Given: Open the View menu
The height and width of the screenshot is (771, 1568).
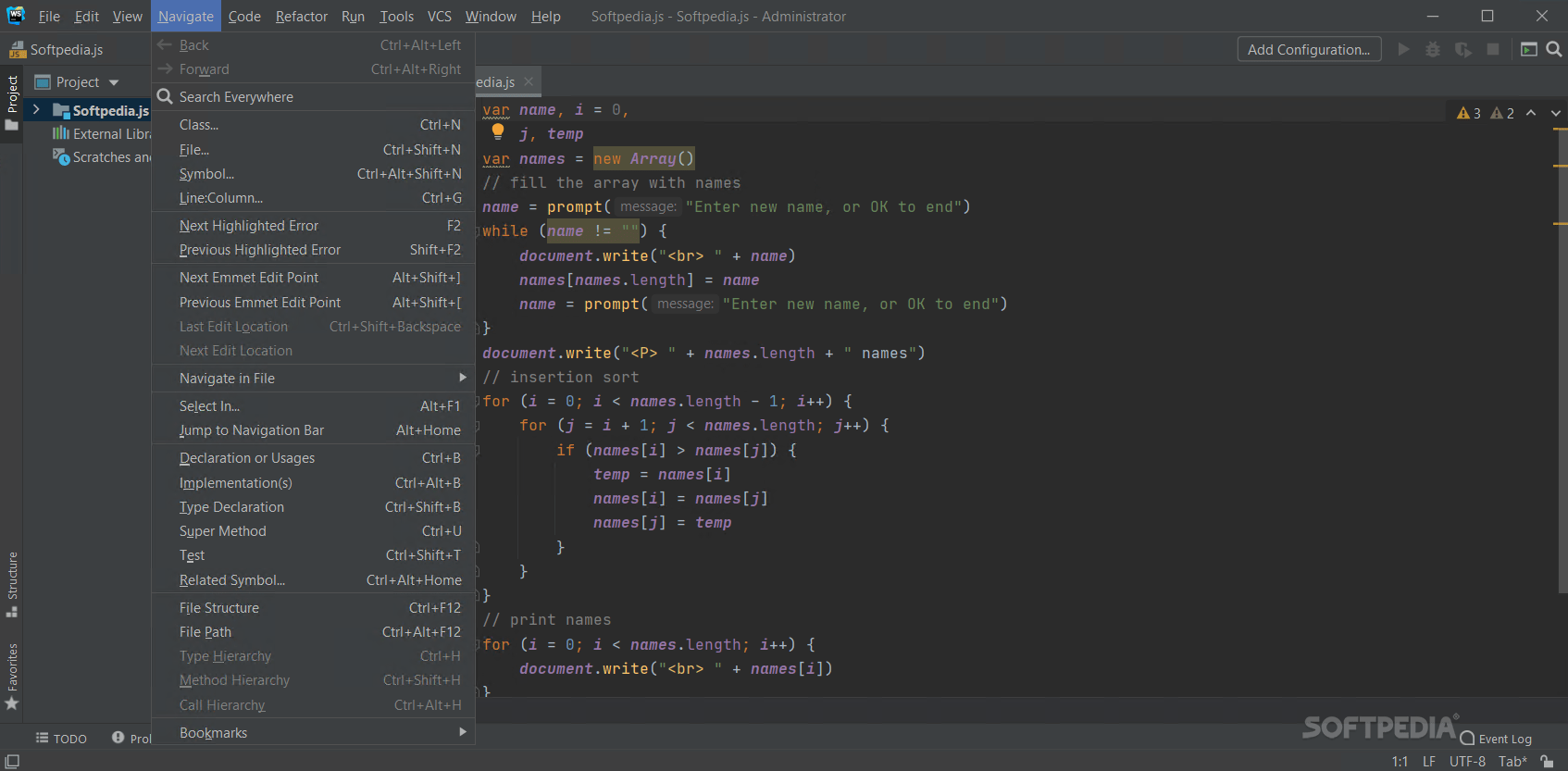Looking at the screenshot, I should pos(128,16).
